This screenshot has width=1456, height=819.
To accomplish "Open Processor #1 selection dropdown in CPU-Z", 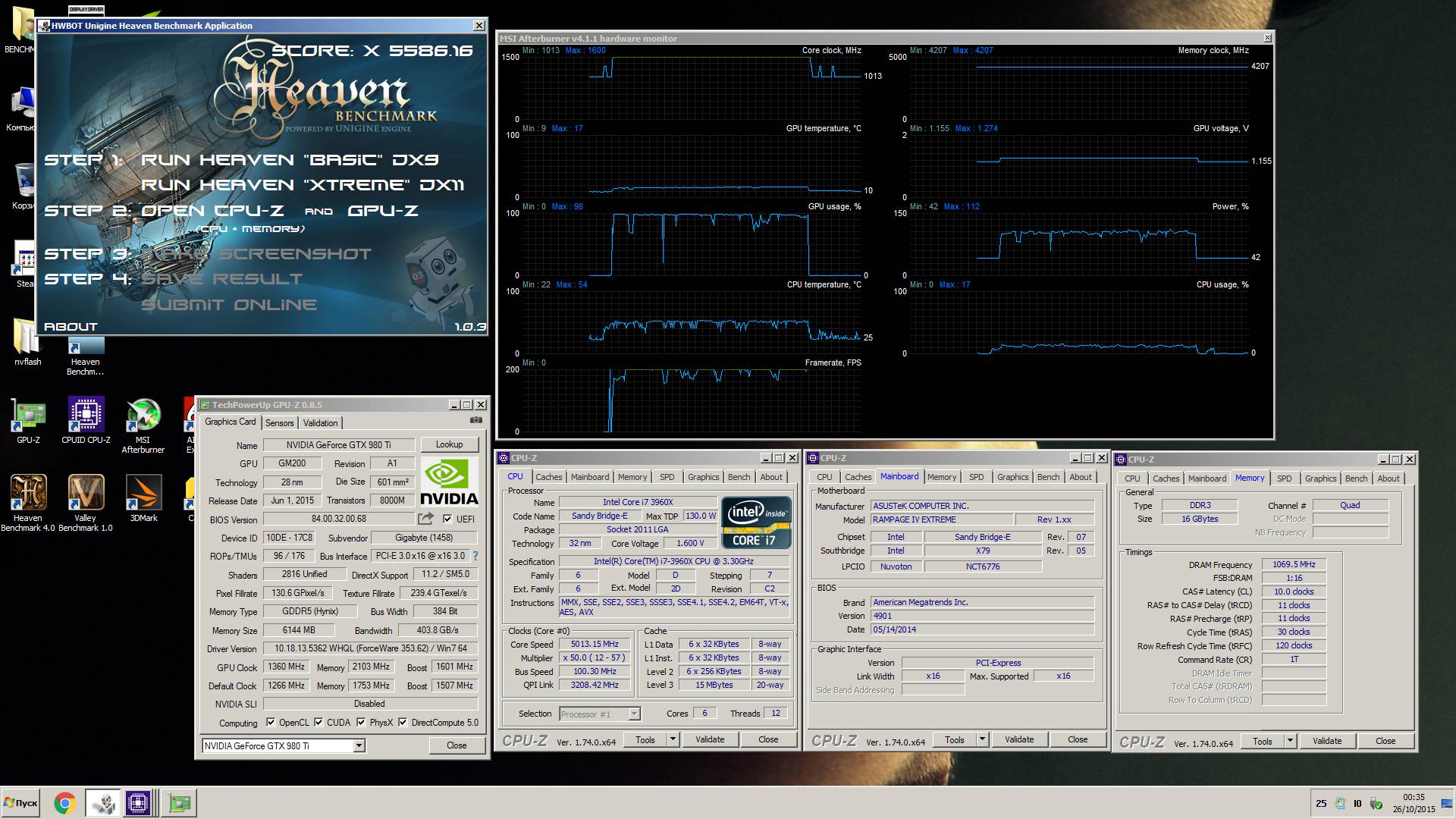I will tap(634, 714).
